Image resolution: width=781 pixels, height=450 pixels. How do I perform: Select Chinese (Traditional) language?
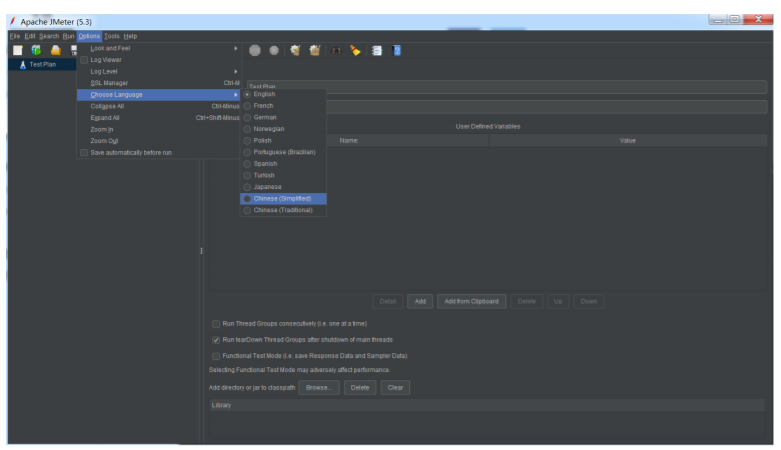[283, 210]
